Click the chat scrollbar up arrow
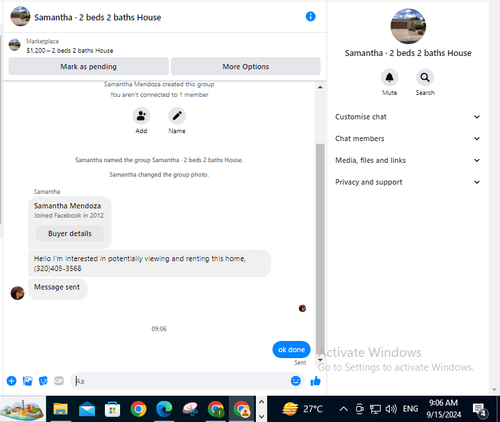500x422 pixels. pos(320,87)
